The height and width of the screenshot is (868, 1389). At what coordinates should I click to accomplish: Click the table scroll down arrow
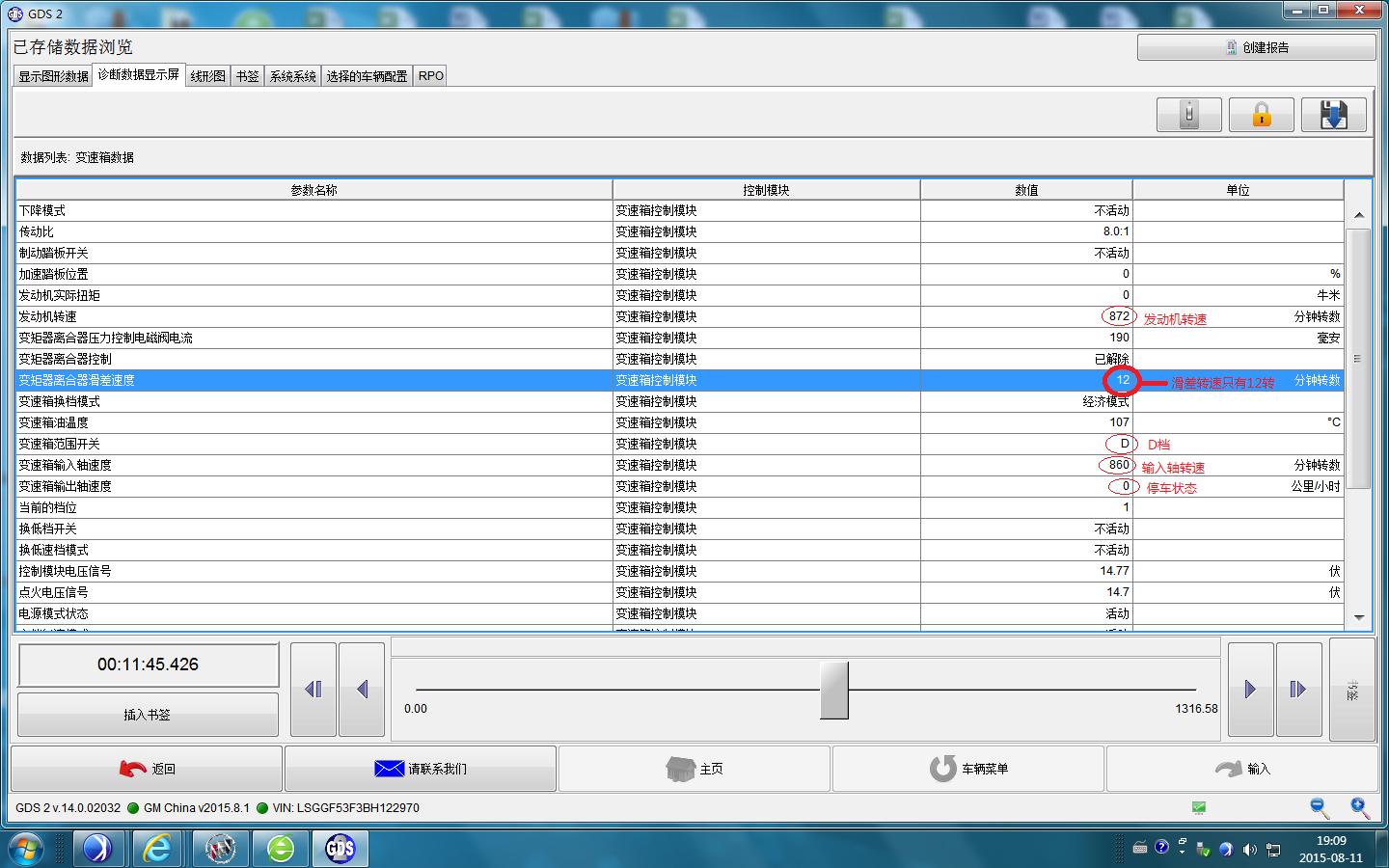(x=1358, y=617)
